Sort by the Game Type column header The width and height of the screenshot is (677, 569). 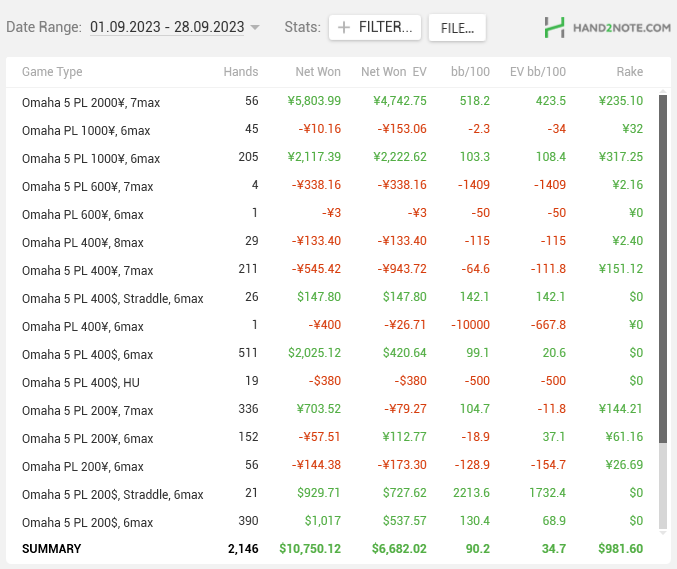coord(52,72)
